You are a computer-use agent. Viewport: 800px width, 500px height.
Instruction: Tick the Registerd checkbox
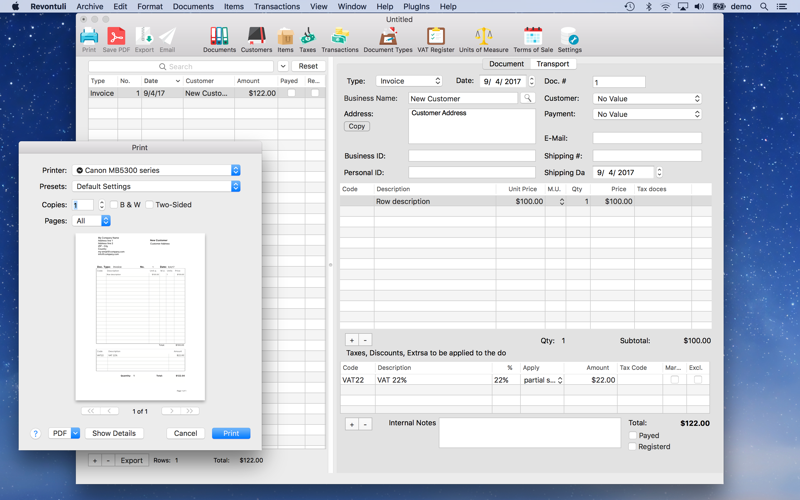[633, 447]
